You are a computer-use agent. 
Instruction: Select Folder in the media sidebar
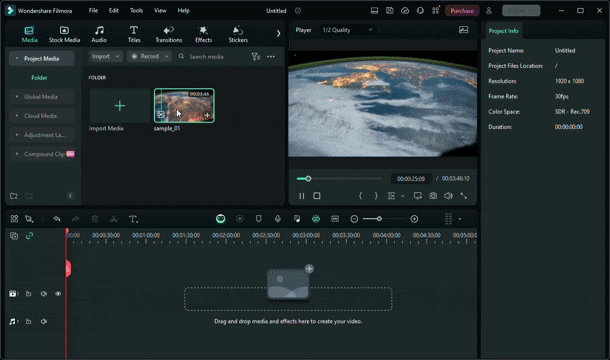[39, 78]
